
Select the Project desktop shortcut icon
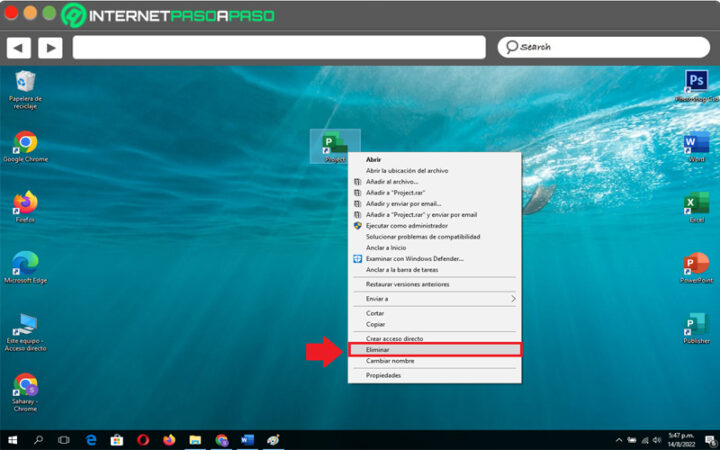pos(335,146)
